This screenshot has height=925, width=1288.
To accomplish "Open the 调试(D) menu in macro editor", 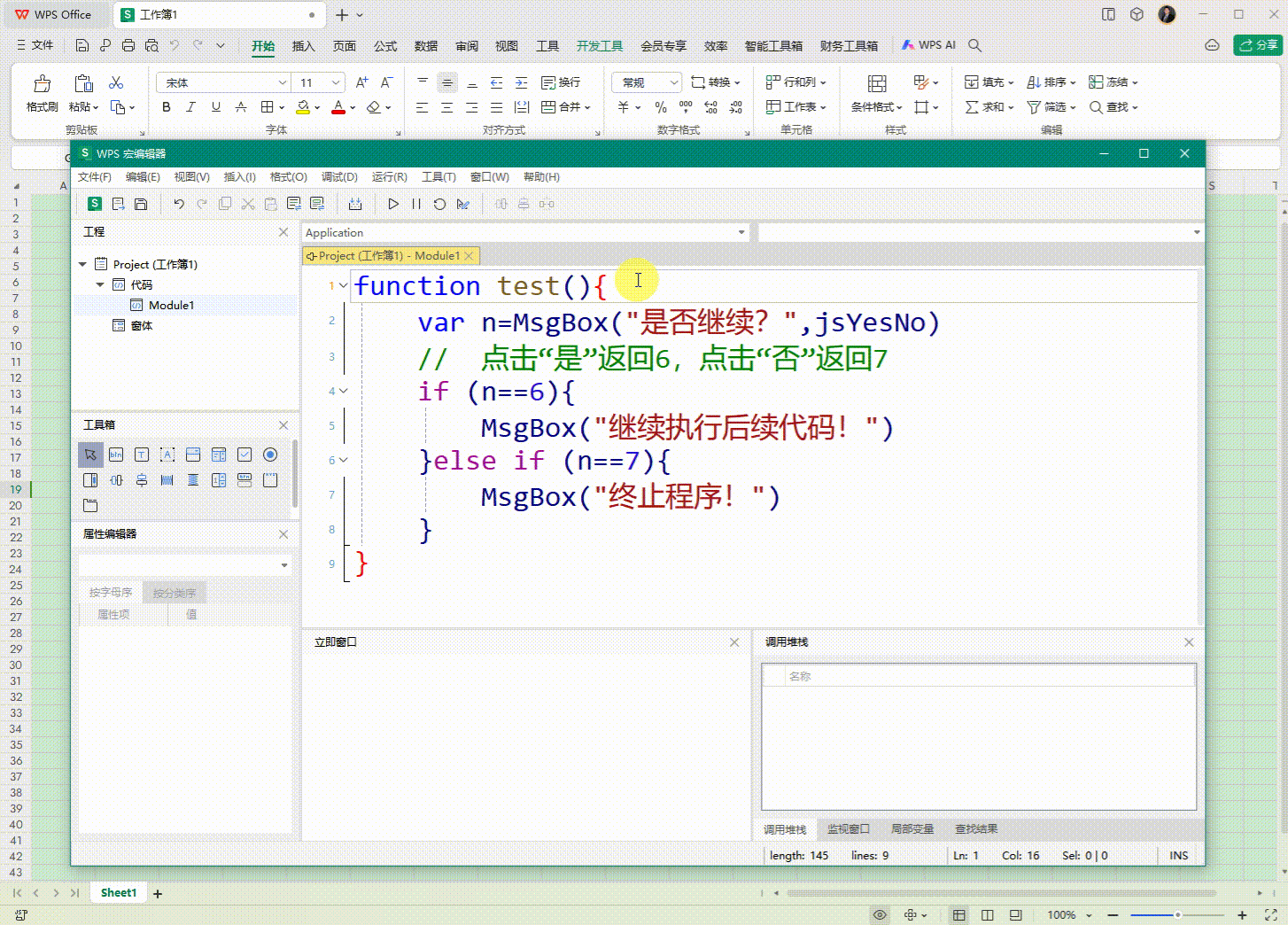I will tap(339, 176).
